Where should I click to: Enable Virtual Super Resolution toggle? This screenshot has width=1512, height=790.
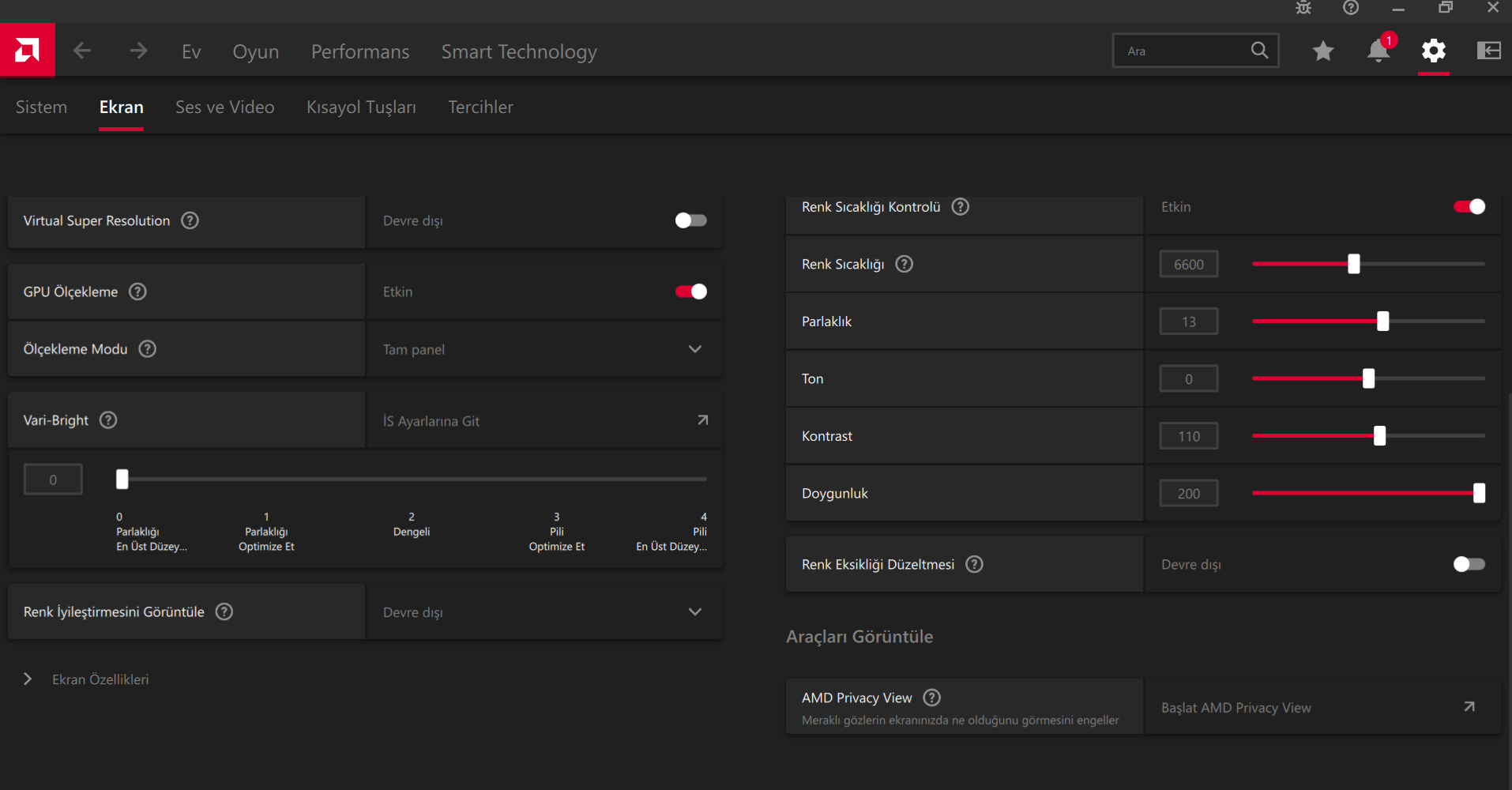point(690,220)
